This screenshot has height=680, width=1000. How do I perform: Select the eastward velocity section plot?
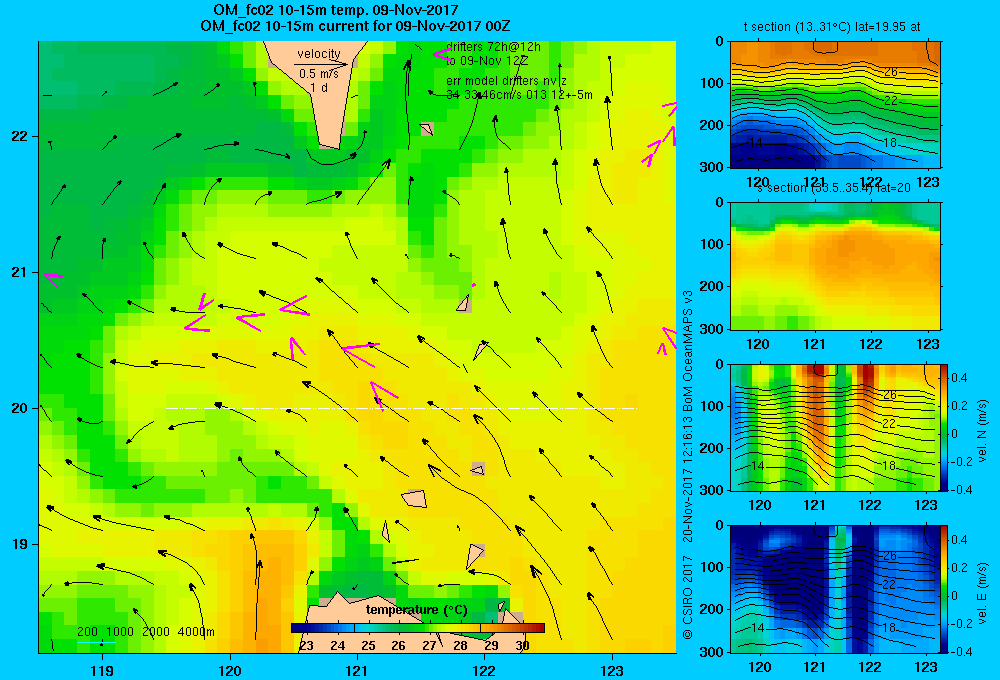pyautogui.click(x=835, y=589)
